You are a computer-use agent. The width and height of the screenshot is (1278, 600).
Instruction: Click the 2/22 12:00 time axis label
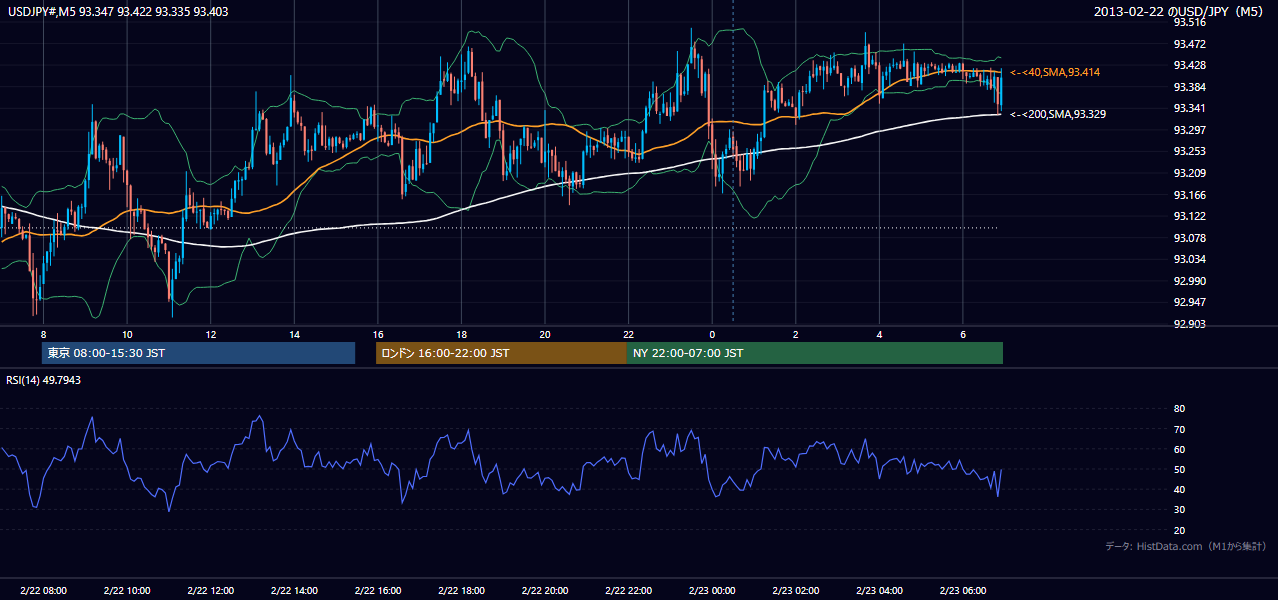pyautogui.click(x=210, y=590)
